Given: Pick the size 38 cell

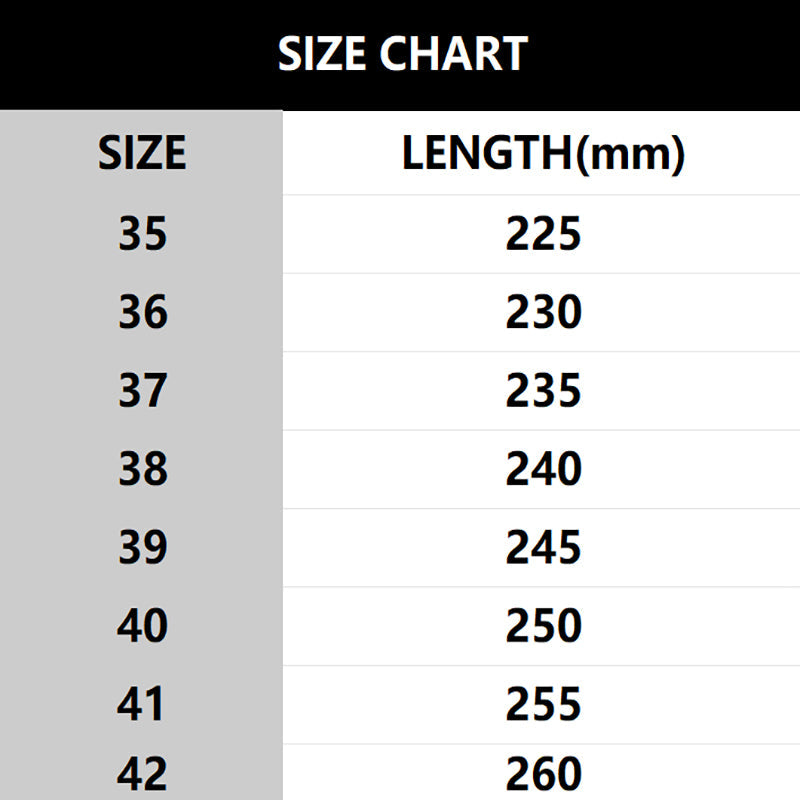Looking at the screenshot, I should pyautogui.click(x=142, y=469).
